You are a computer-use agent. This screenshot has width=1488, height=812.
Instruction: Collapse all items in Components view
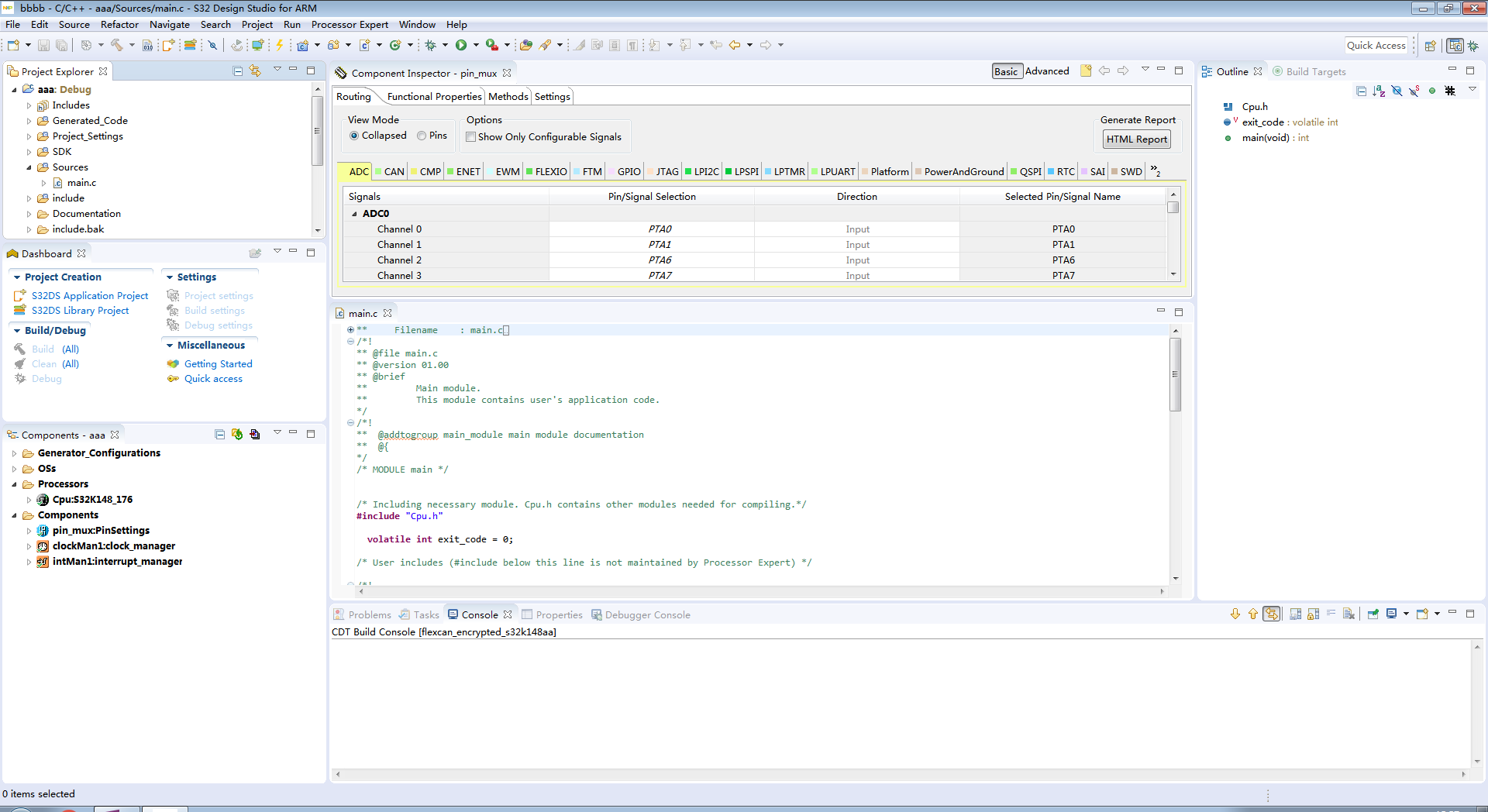(219, 435)
